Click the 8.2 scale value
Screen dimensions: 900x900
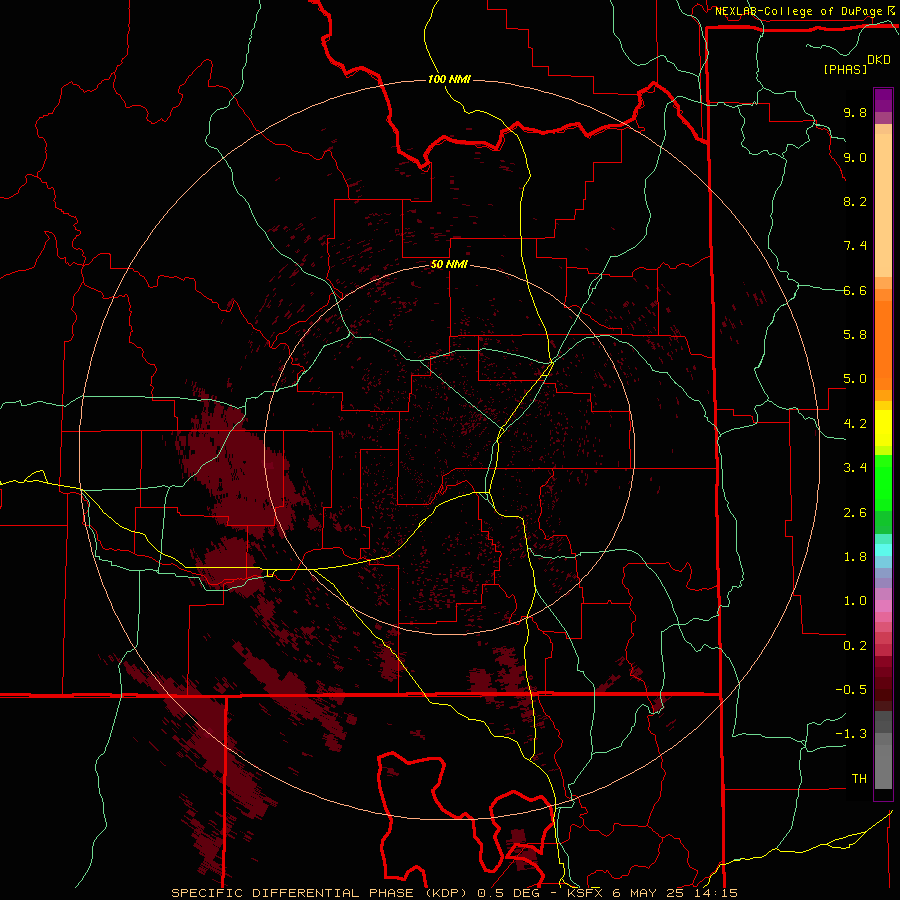pos(855,201)
